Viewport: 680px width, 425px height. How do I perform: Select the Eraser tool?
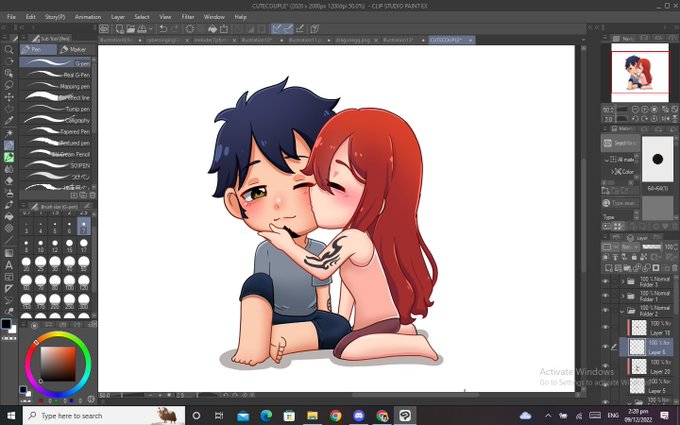(8, 181)
